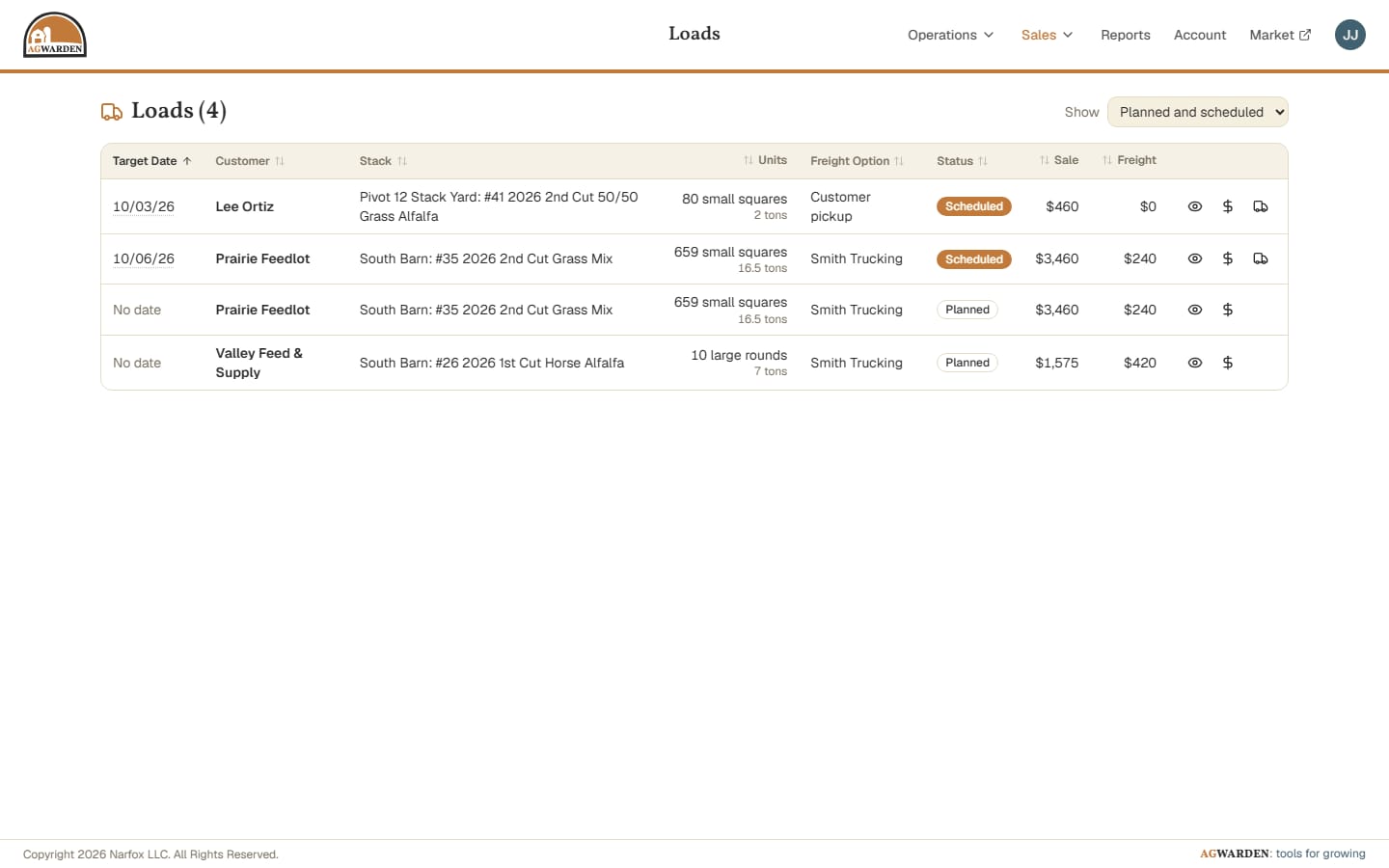The width and height of the screenshot is (1389, 868).
Task: Expand the Operations menu
Action: (950, 35)
